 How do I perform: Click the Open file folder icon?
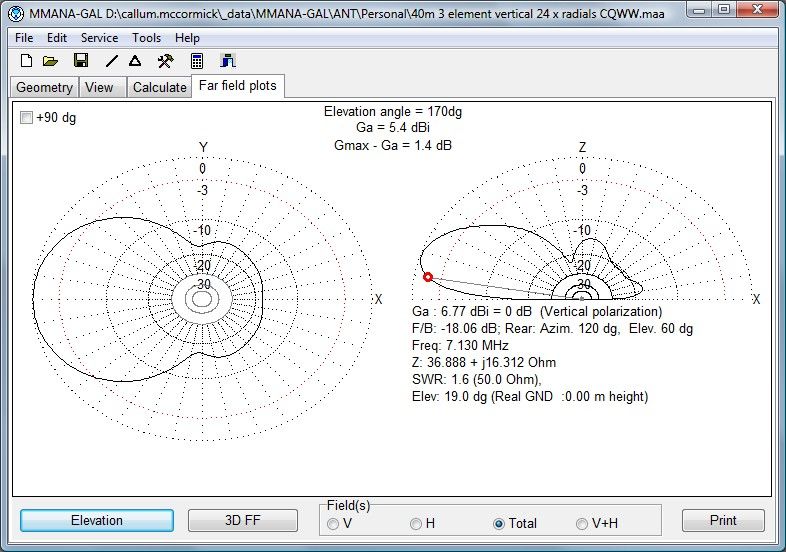pos(50,61)
